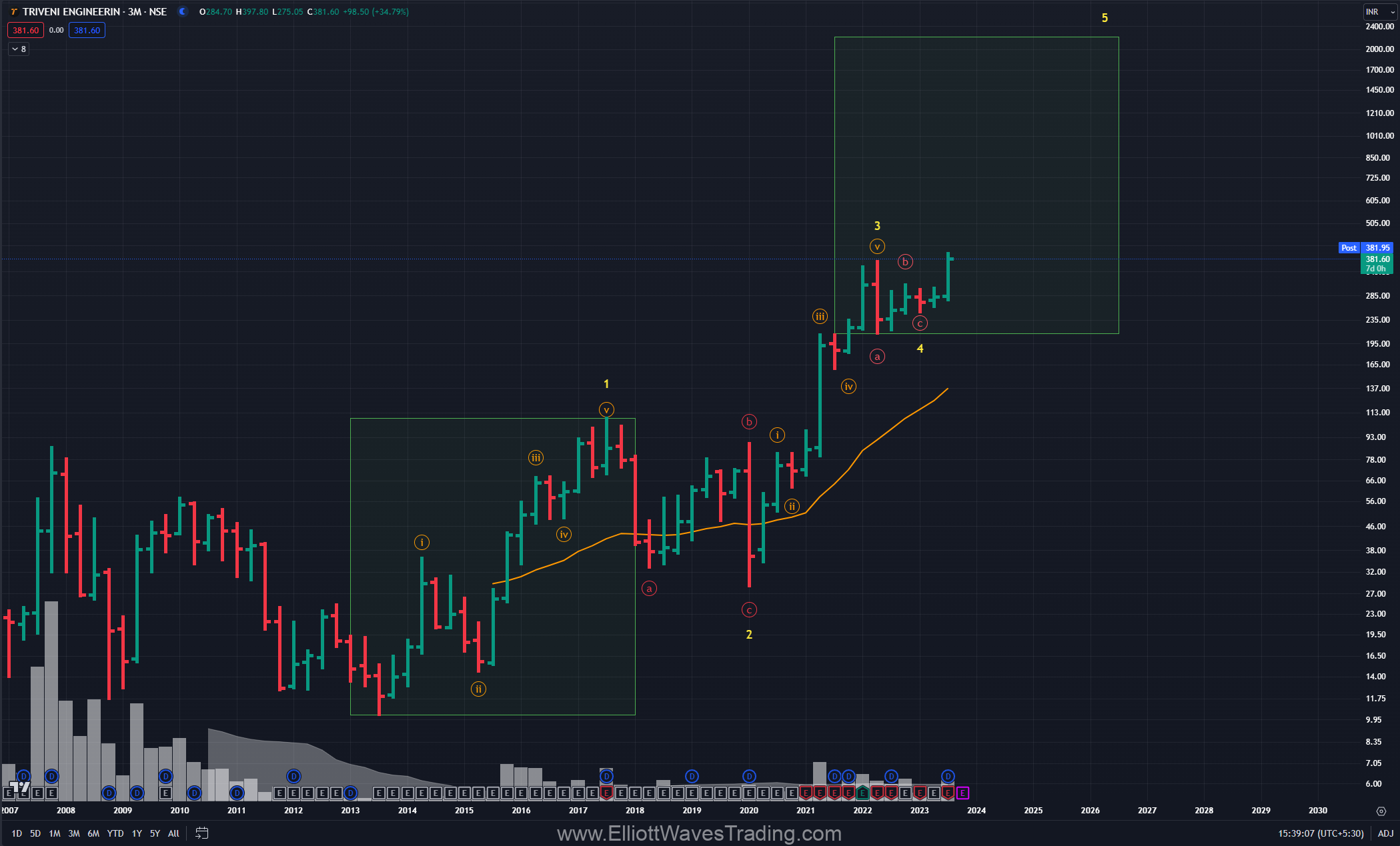Select the 1Y time range
Viewport: 1400px width, 846px height.
[x=137, y=833]
